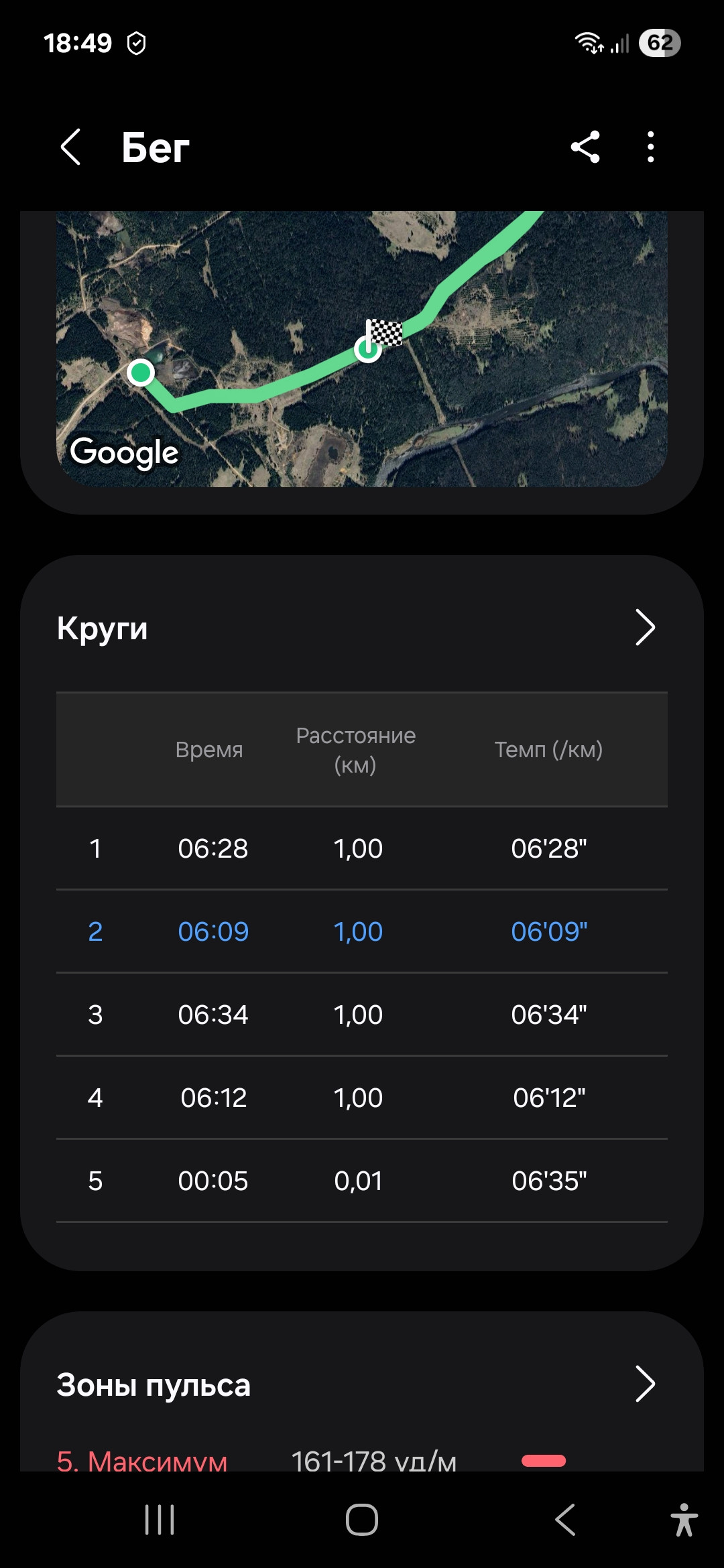
Task: Tap the green start point marker on map
Action: click(x=141, y=372)
